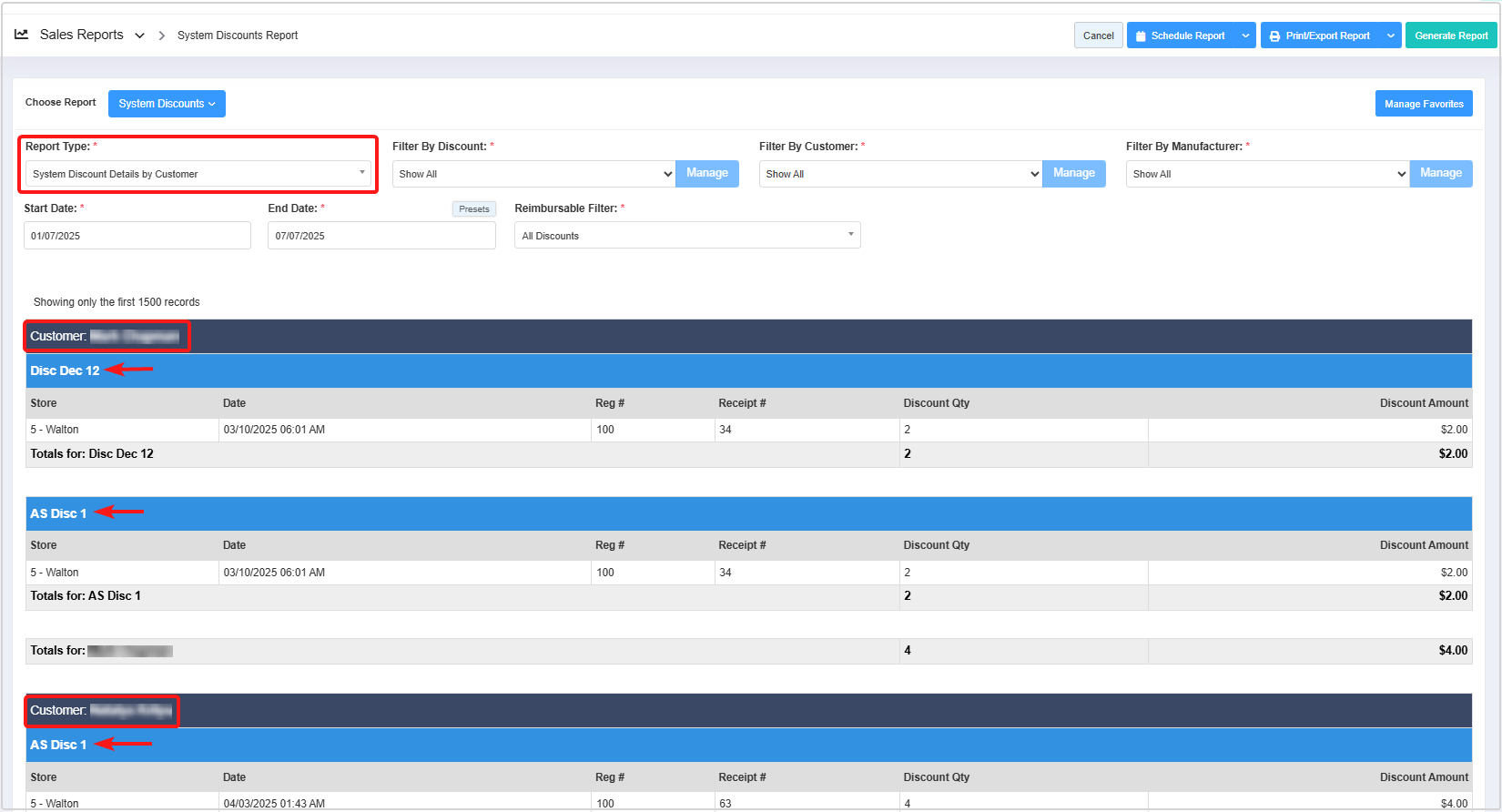Click the calendar icon on Schedule Report
This screenshot has width=1502, height=812.
tap(1141, 36)
